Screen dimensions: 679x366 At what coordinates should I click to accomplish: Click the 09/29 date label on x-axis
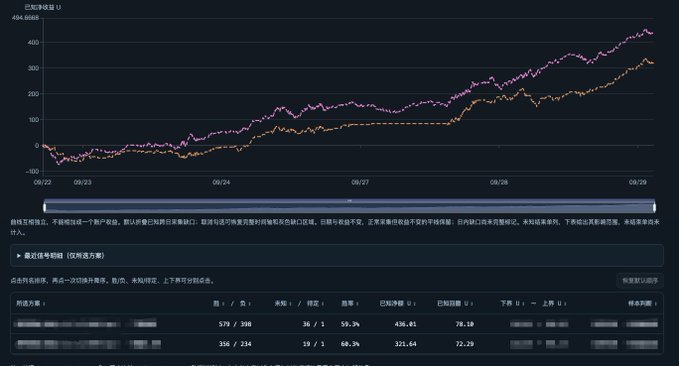637,182
